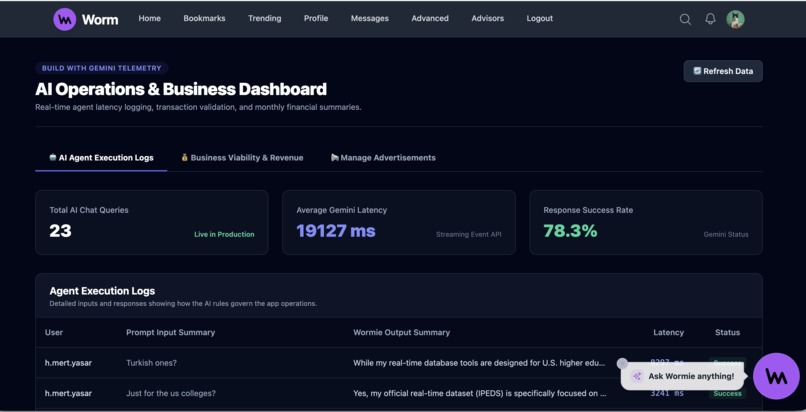Click the 'Just for the us colleges?' prompt cell
This screenshot has height=412, width=806.
point(171,394)
